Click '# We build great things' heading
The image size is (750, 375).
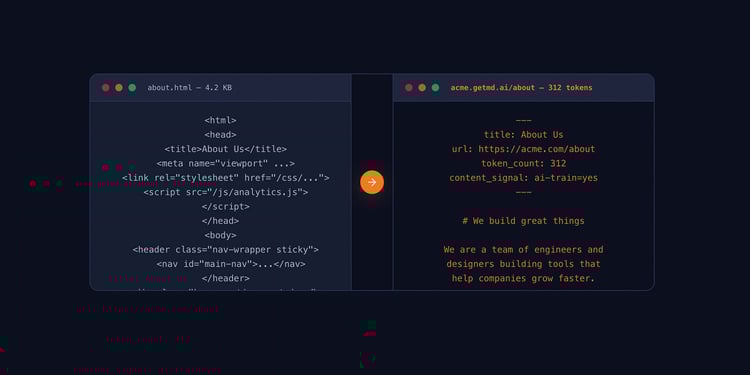click(524, 221)
